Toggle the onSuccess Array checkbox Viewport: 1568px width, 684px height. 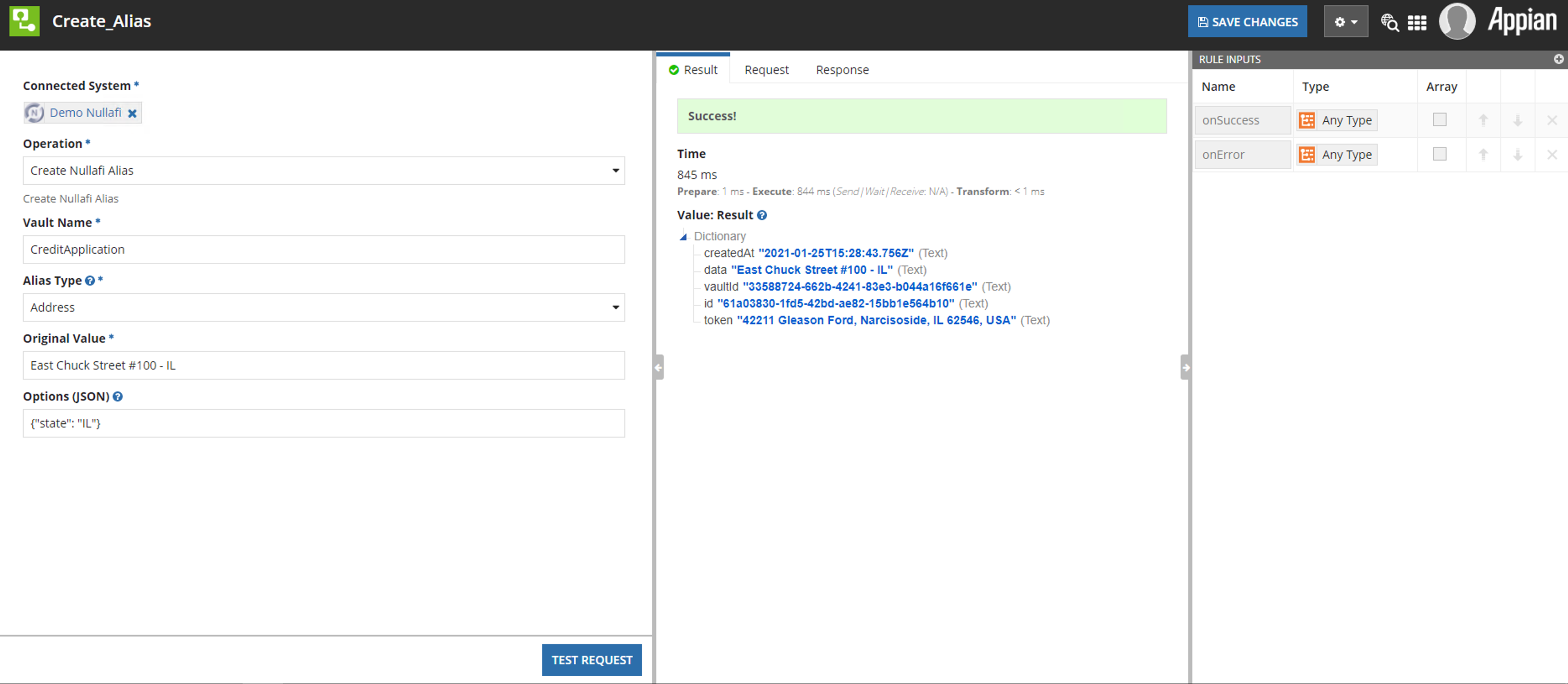1439,119
